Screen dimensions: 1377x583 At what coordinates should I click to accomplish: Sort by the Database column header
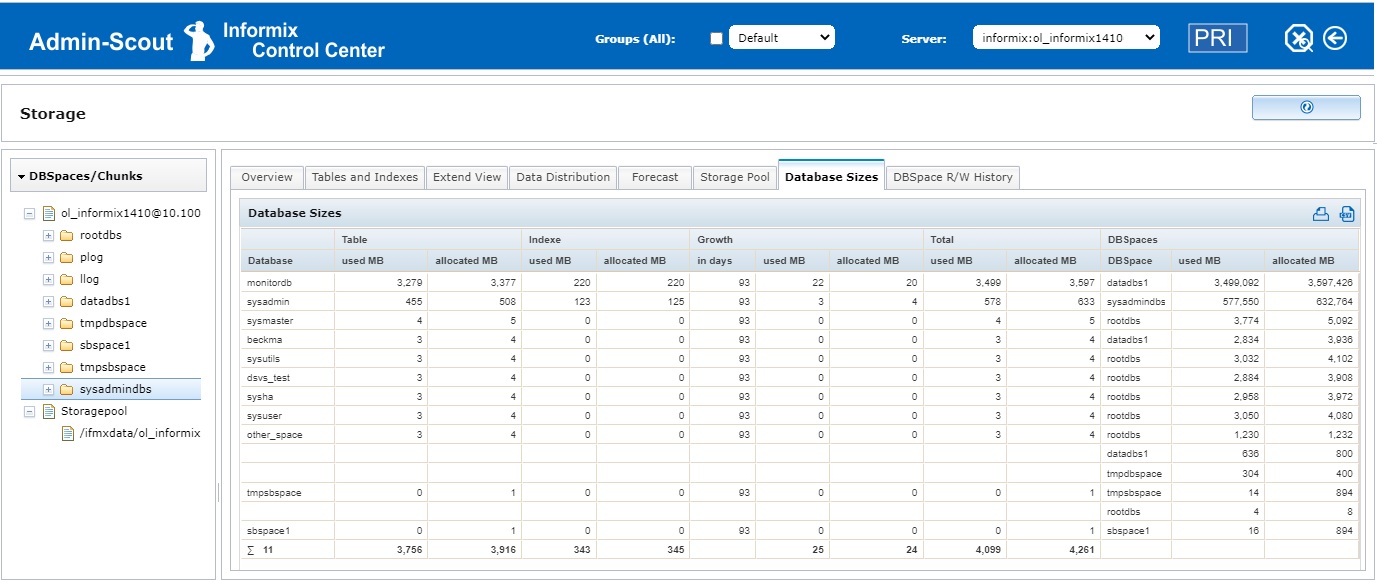click(x=288, y=261)
